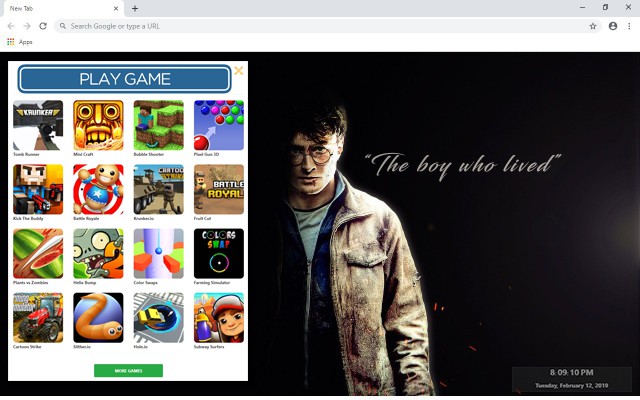Reload the page with the refresh icon

43,26
